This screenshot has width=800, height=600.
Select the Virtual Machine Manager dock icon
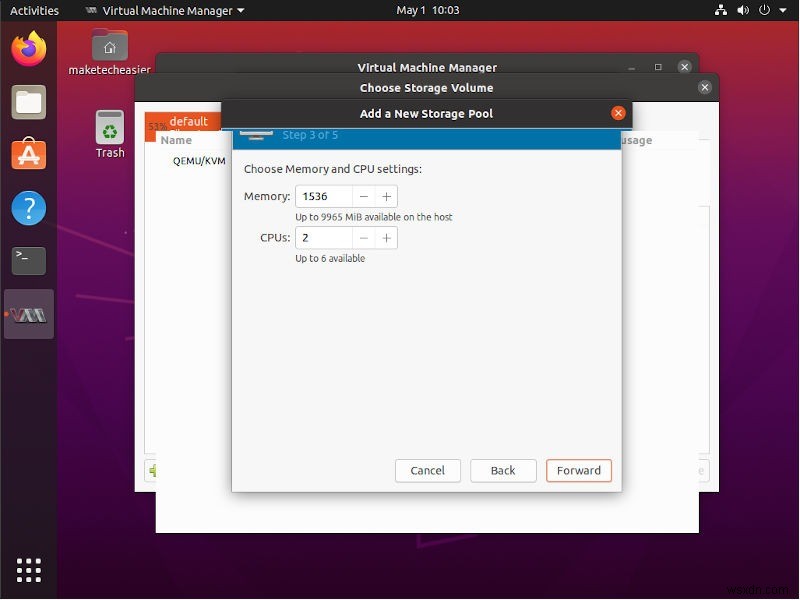coord(28,314)
